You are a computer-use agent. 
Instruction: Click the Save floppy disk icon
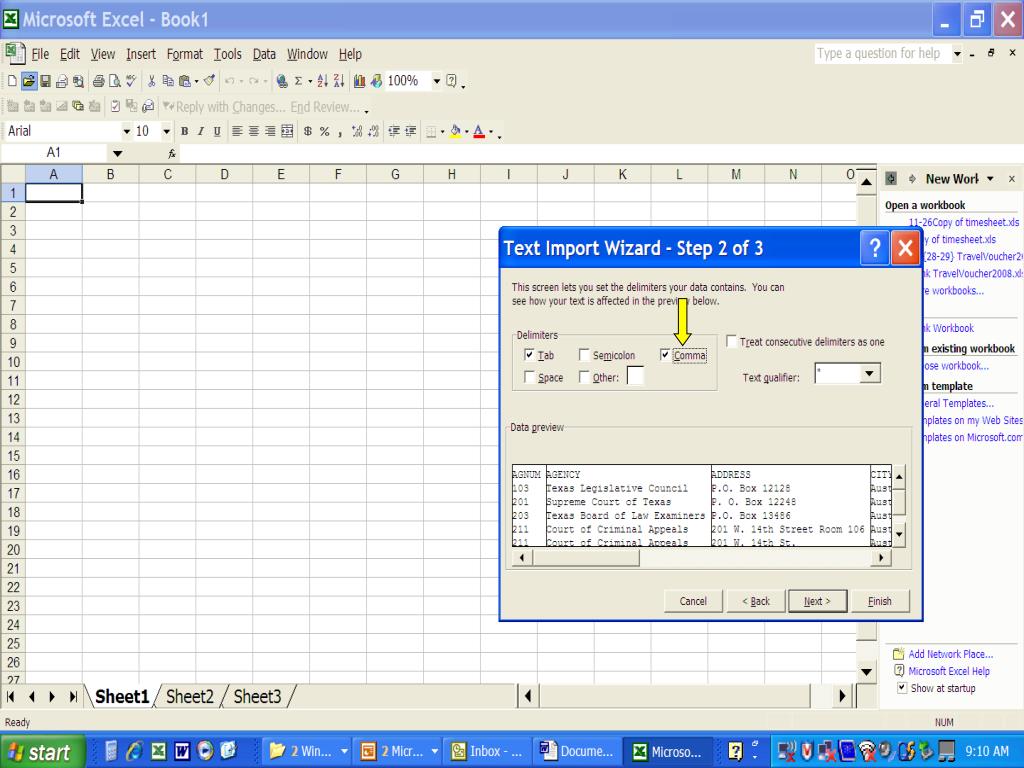coord(45,81)
